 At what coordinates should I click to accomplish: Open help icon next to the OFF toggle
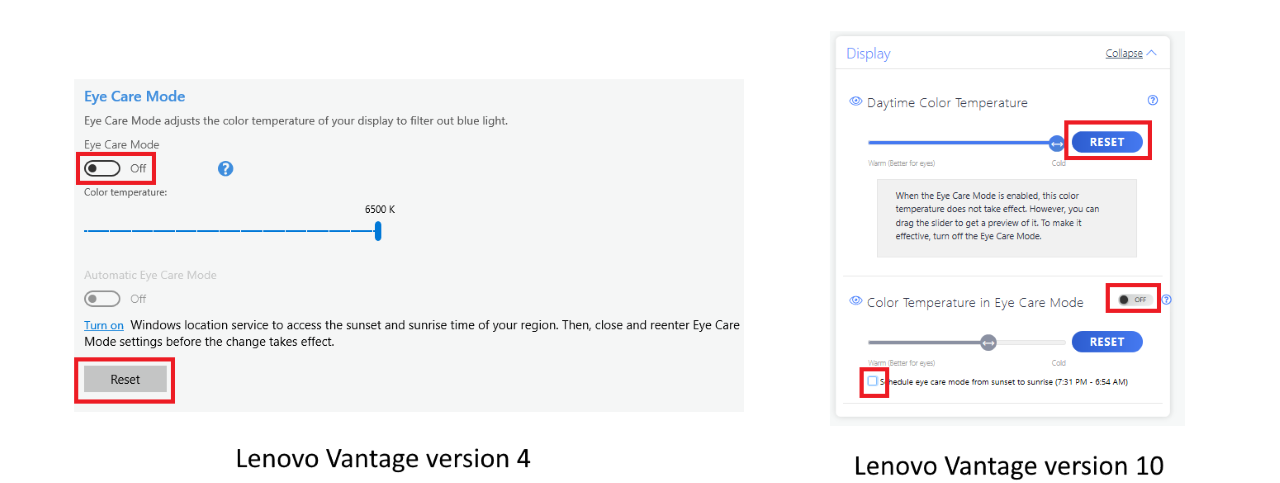[x=1166, y=299]
